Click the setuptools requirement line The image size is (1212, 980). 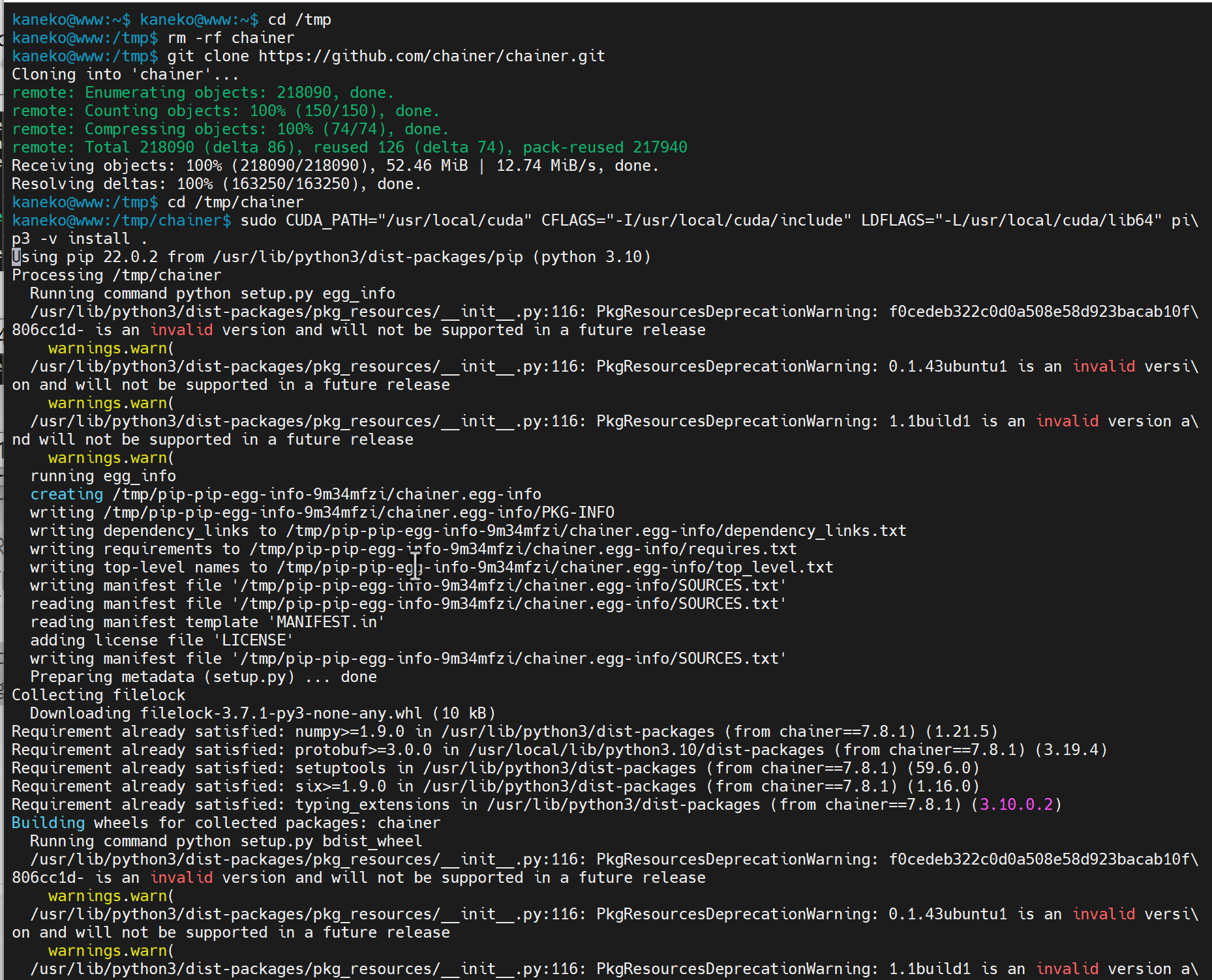(496, 768)
